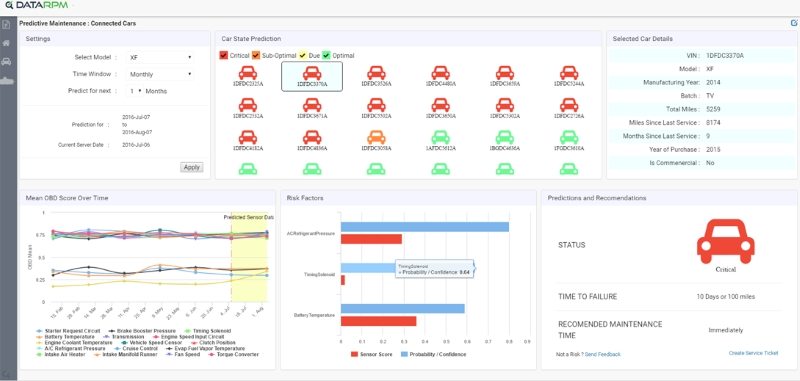Click the large red Critical status car
This screenshot has width=800, height=381.
(726, 241)
